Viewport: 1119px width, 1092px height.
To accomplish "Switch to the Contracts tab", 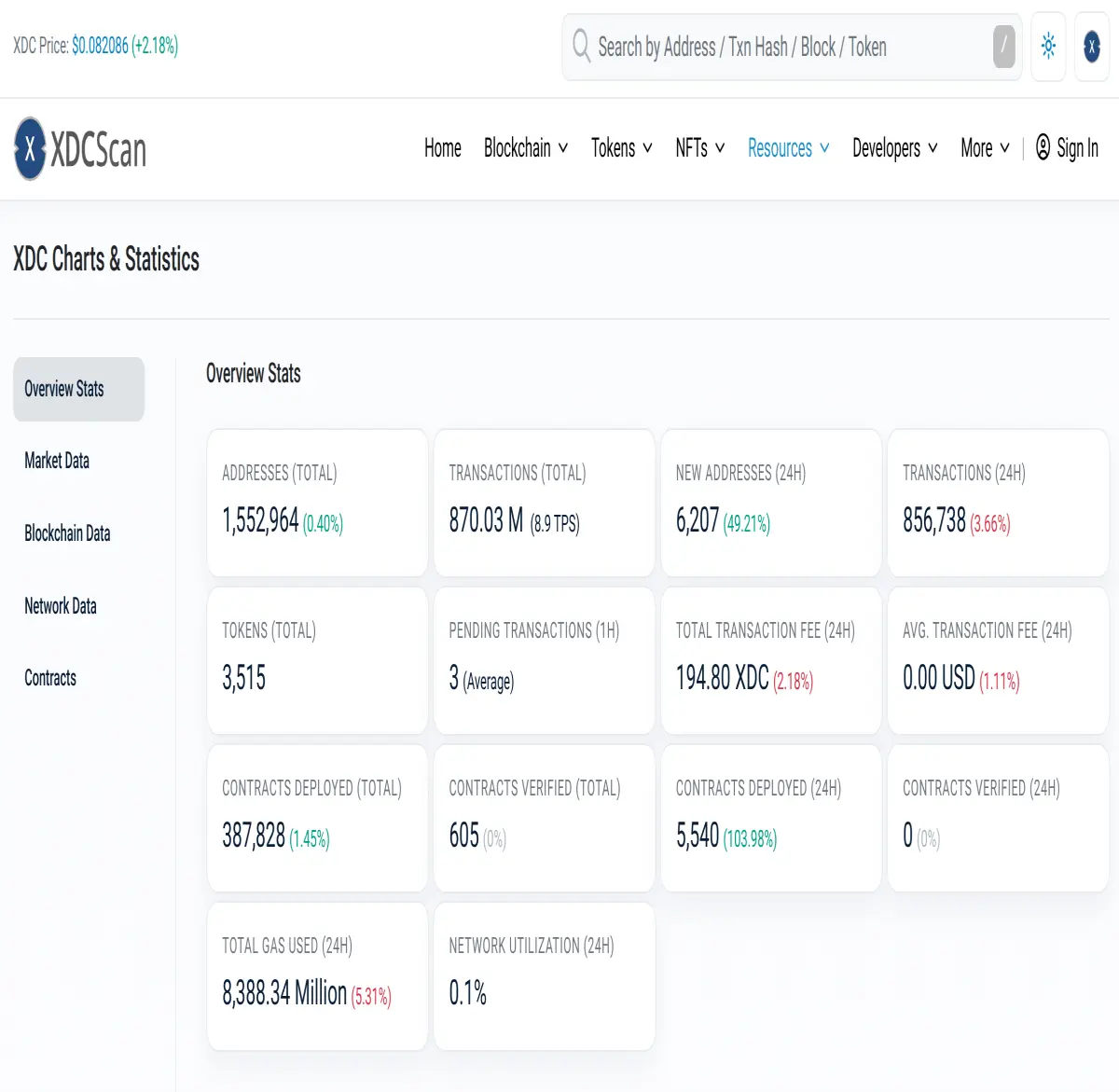I will 50,678.
